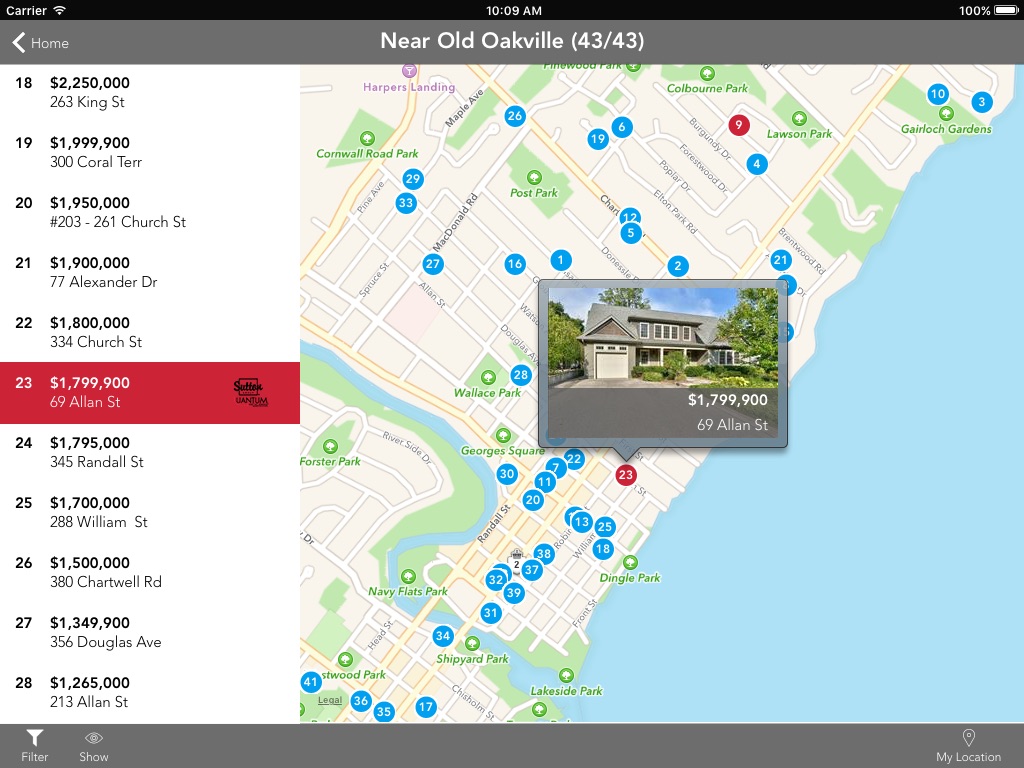Tap map pin 33
Image resolution: width=1024 pixels, height=768 pixels.
pos(406,202)
